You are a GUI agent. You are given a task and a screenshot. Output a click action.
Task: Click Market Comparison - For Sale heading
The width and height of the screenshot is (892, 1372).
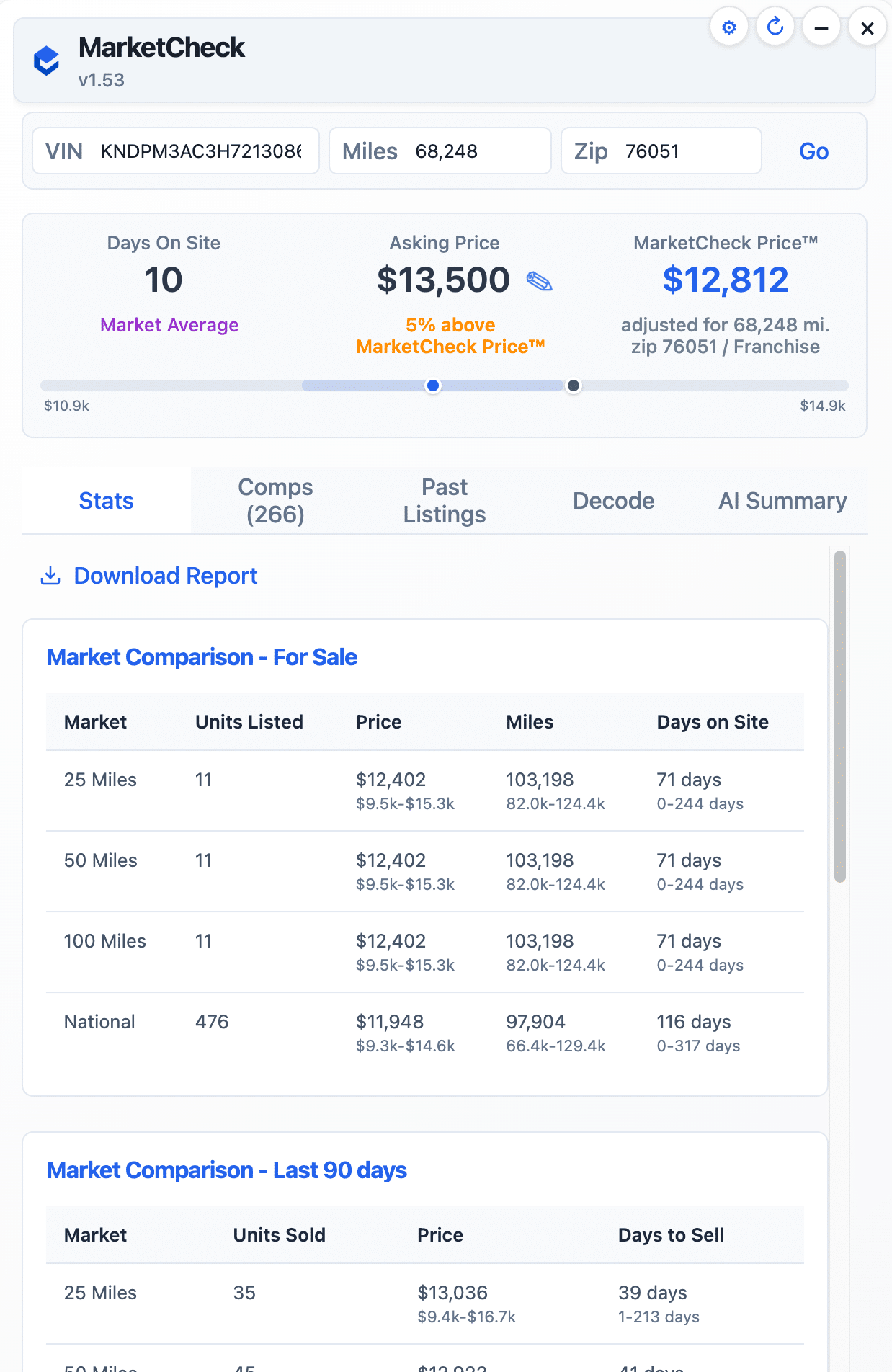(202, 657)
